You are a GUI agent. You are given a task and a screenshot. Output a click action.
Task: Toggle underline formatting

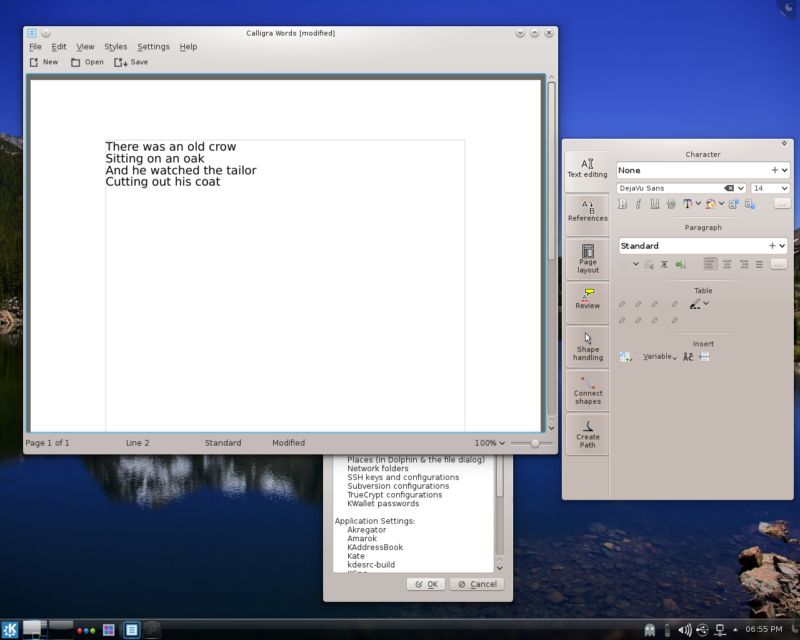click(x=655, y=204)
